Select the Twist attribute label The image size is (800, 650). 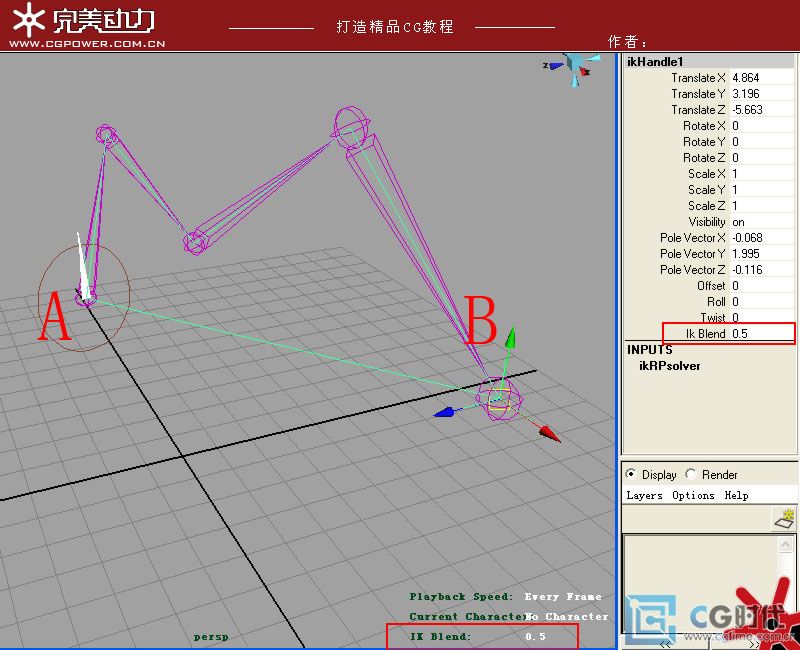click(713, 317)
